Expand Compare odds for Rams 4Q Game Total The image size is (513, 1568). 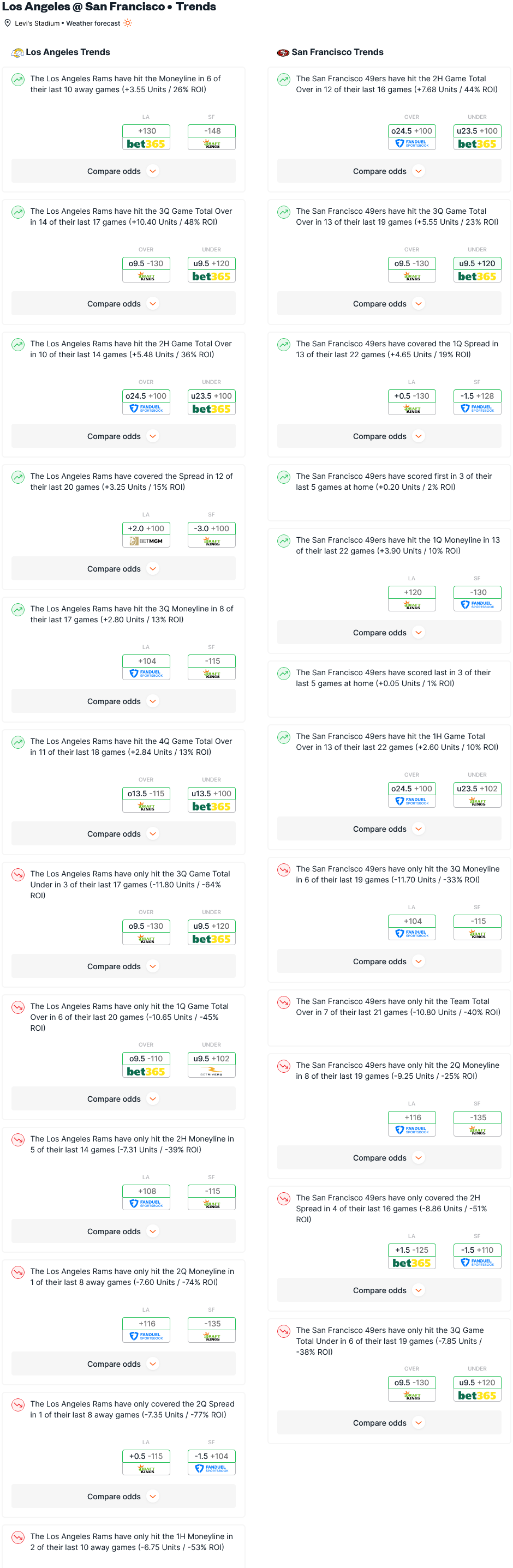click(x=124, y=833)
